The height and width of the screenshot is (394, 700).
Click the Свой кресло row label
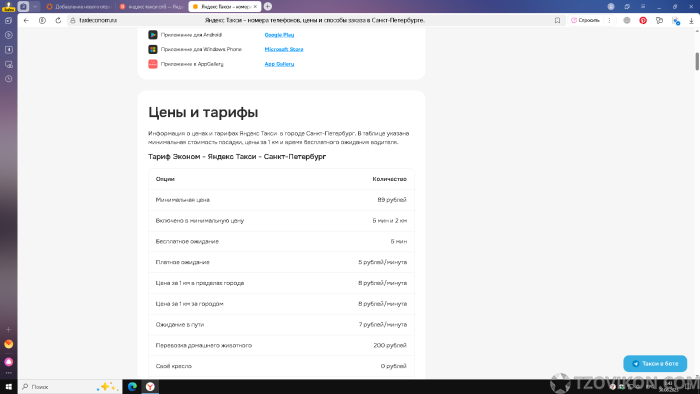(174, 366)
